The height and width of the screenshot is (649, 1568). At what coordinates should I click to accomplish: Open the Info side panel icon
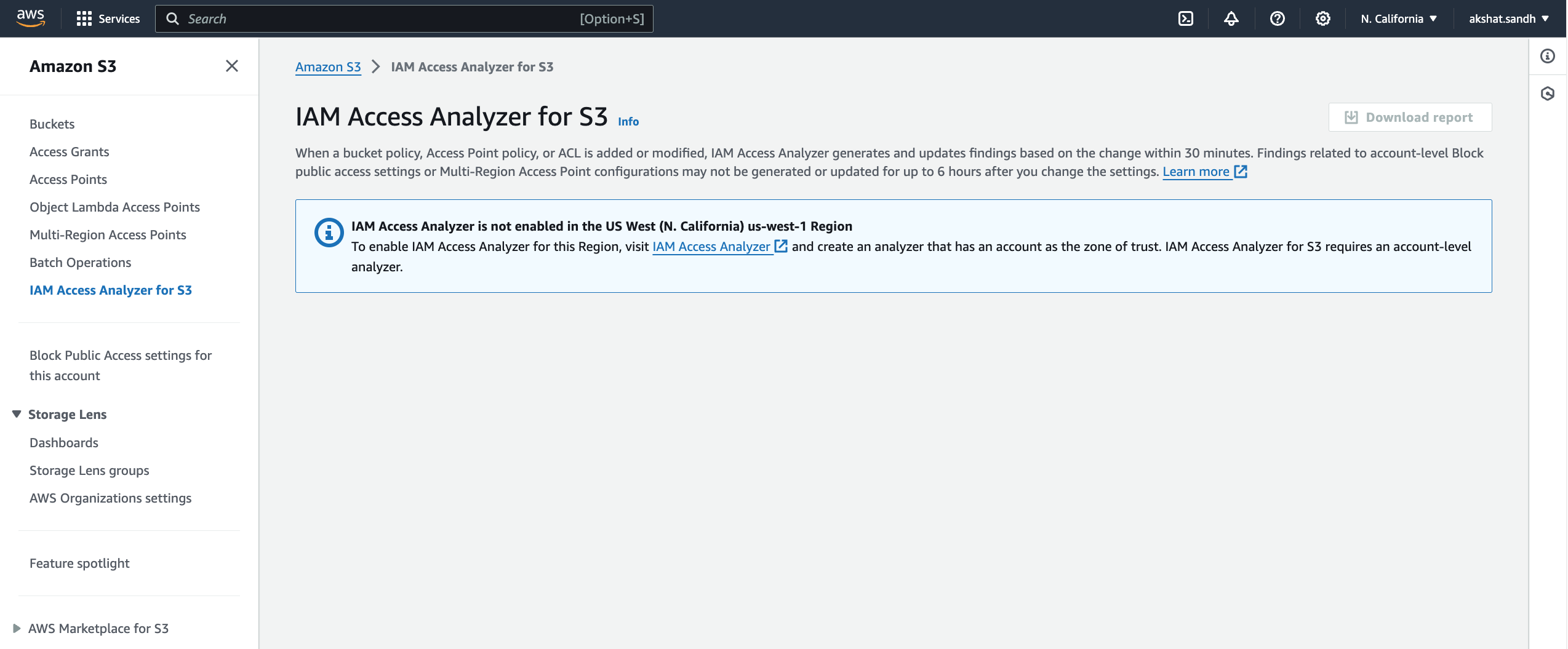click(x=1548, y=56)
